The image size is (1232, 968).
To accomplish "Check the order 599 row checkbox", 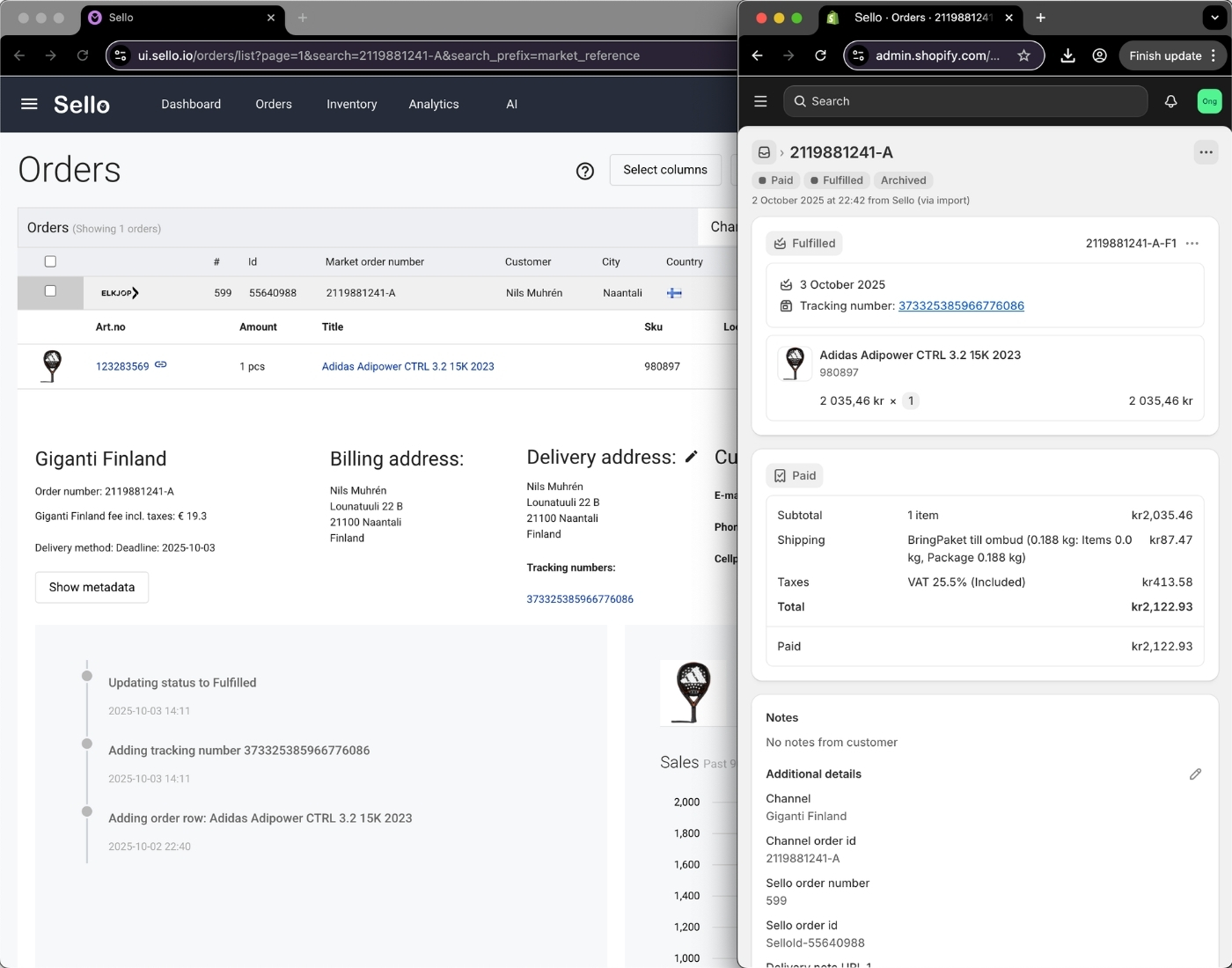I will 50,290.
